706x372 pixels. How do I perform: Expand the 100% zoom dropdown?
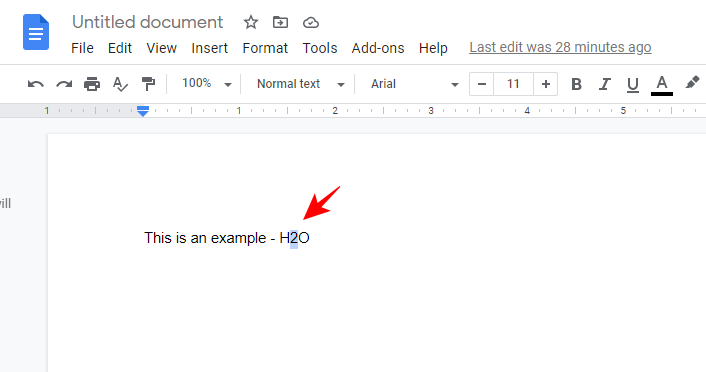click(207, 84)
